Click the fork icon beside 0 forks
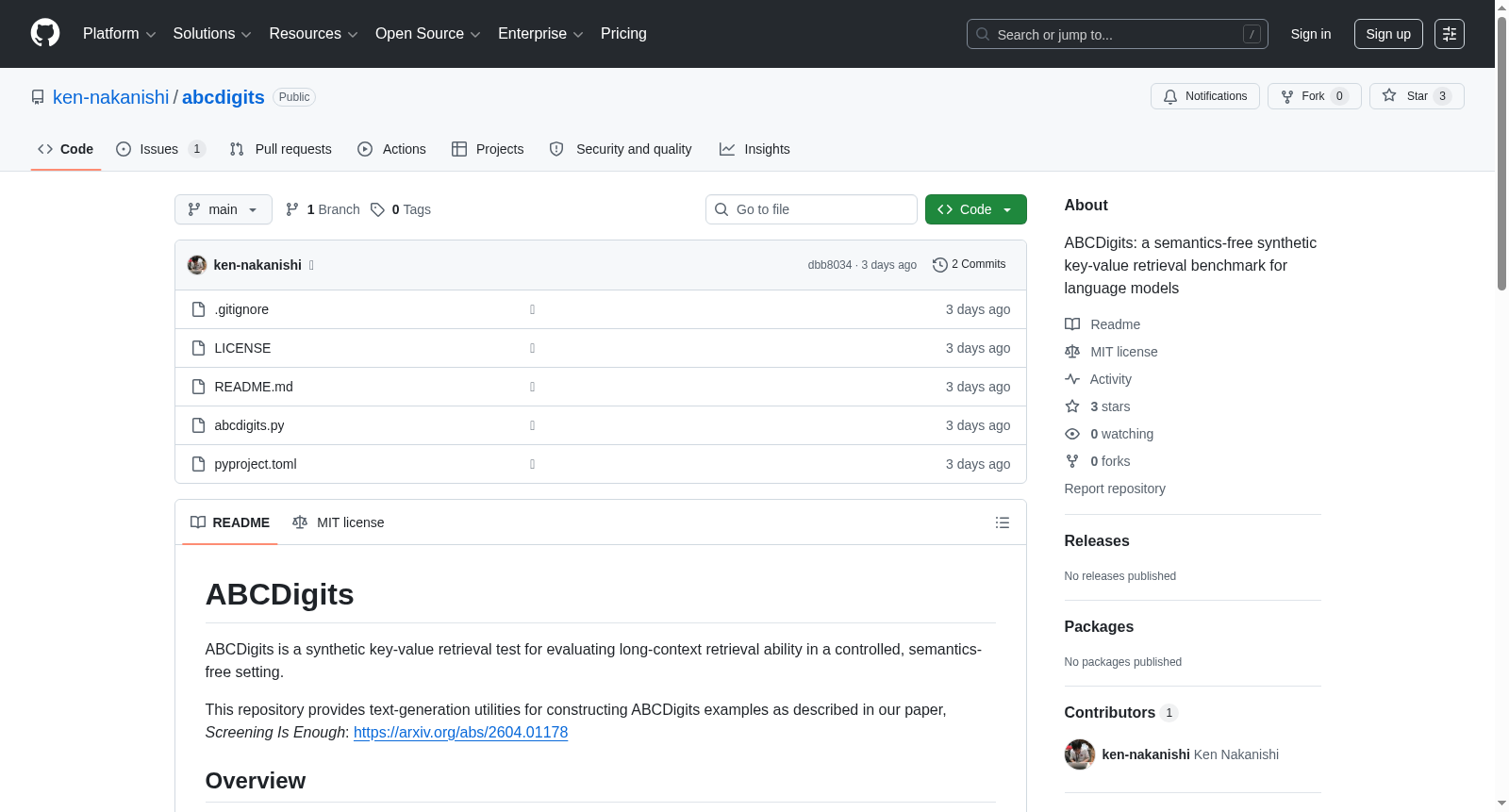 (1072, 461)
